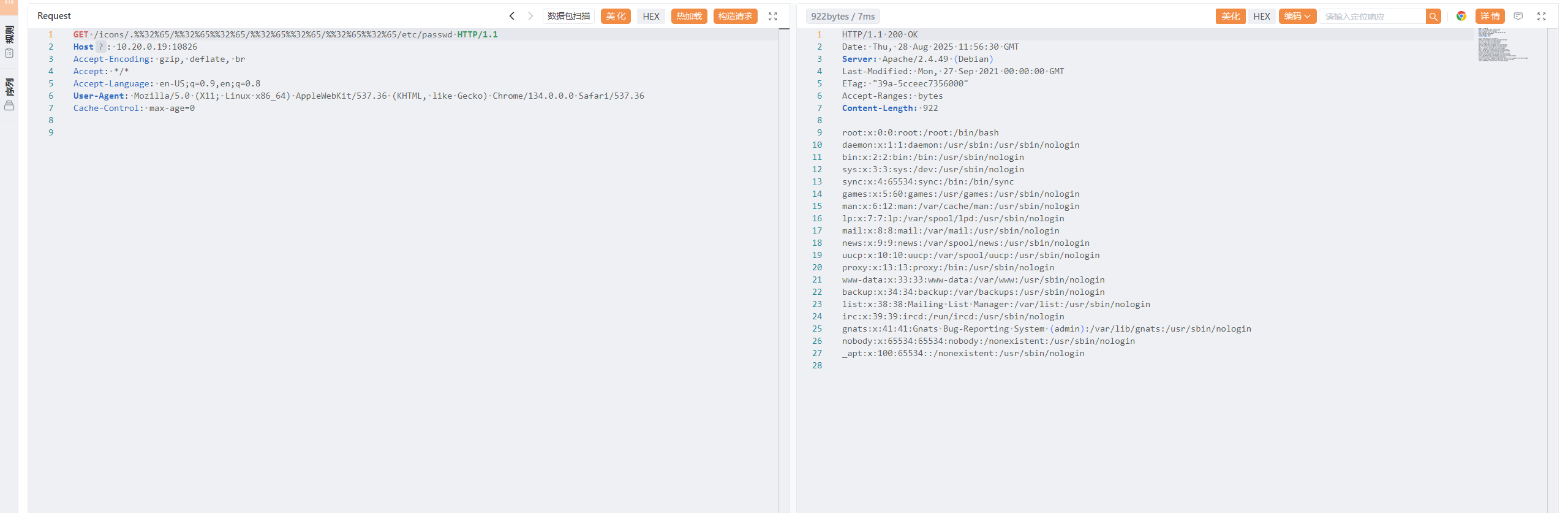The height and width of the screenshot is (513, 1568).
Task: Click the ETag header line
Action: pos(905,83)
